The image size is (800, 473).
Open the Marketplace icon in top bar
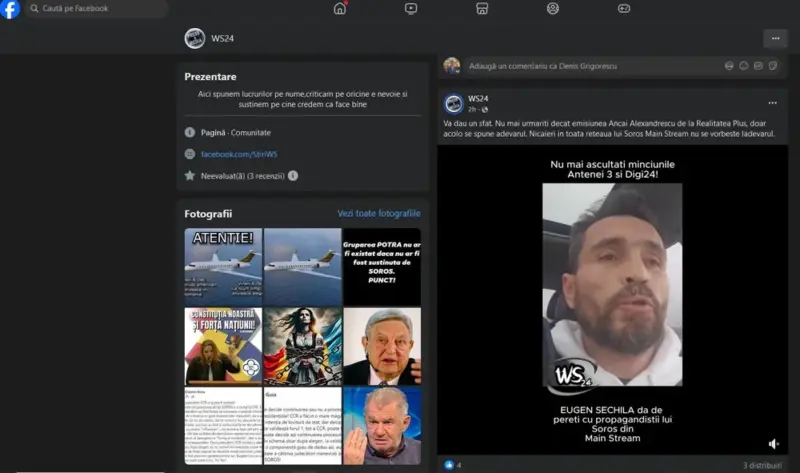click(482, 9)
